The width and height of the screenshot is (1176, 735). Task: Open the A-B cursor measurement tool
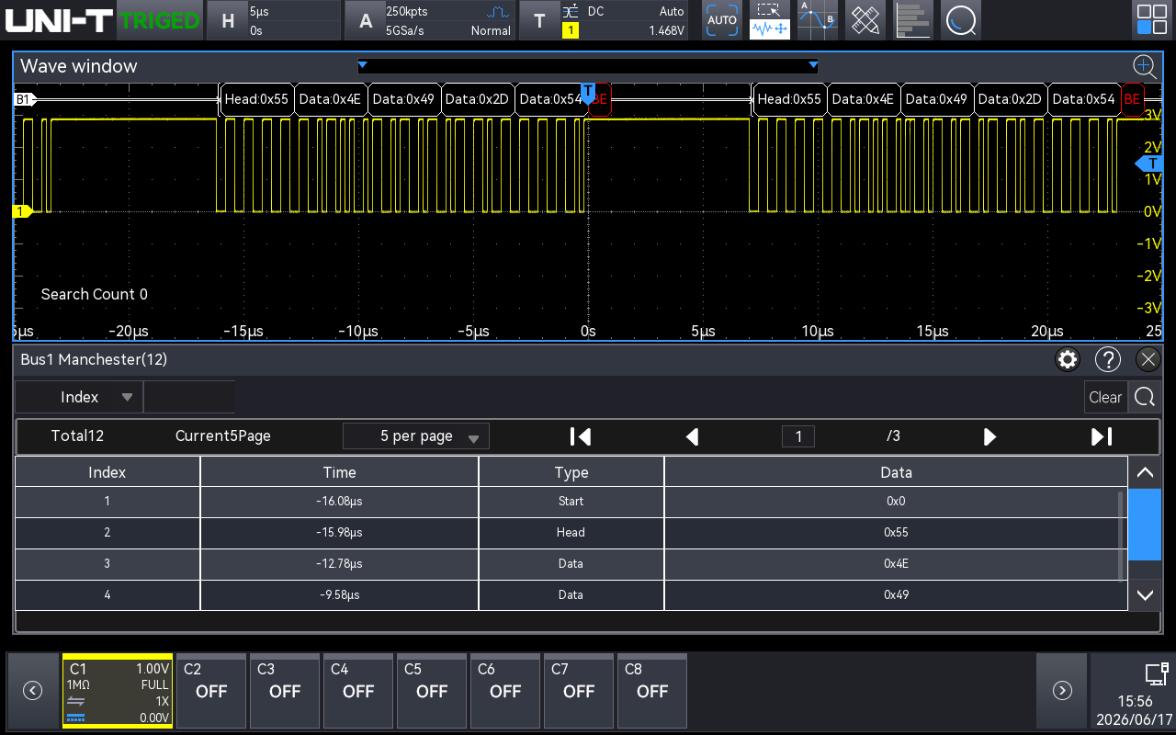[817, 20]
